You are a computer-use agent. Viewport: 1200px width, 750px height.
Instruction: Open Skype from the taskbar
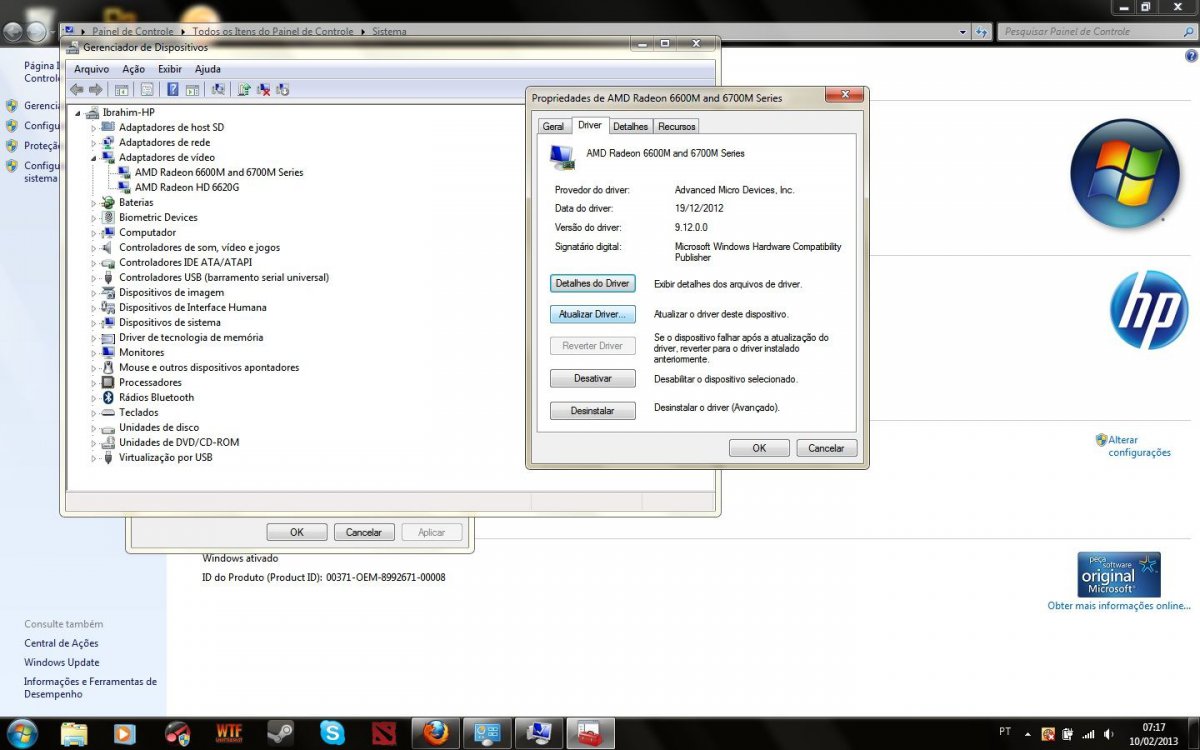click(332, 733)
